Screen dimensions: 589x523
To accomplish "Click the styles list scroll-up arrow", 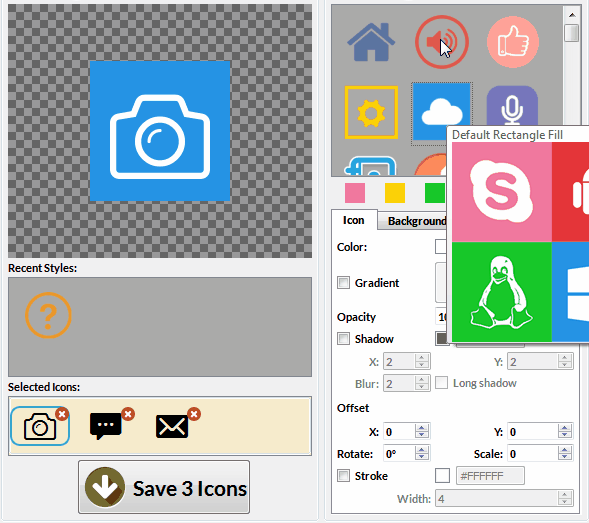I will [572, 15].
